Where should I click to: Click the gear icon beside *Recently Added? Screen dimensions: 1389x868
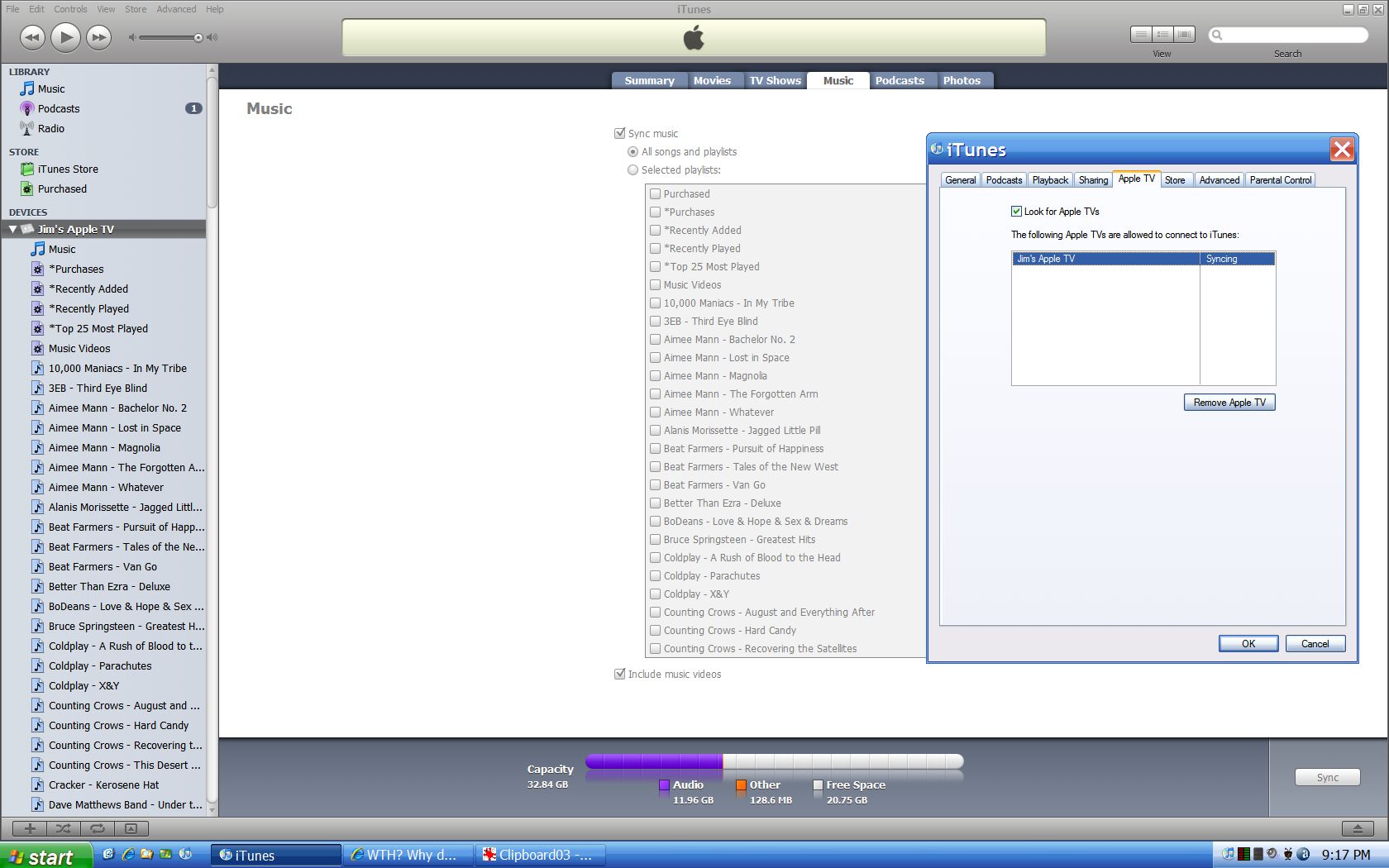38,289
